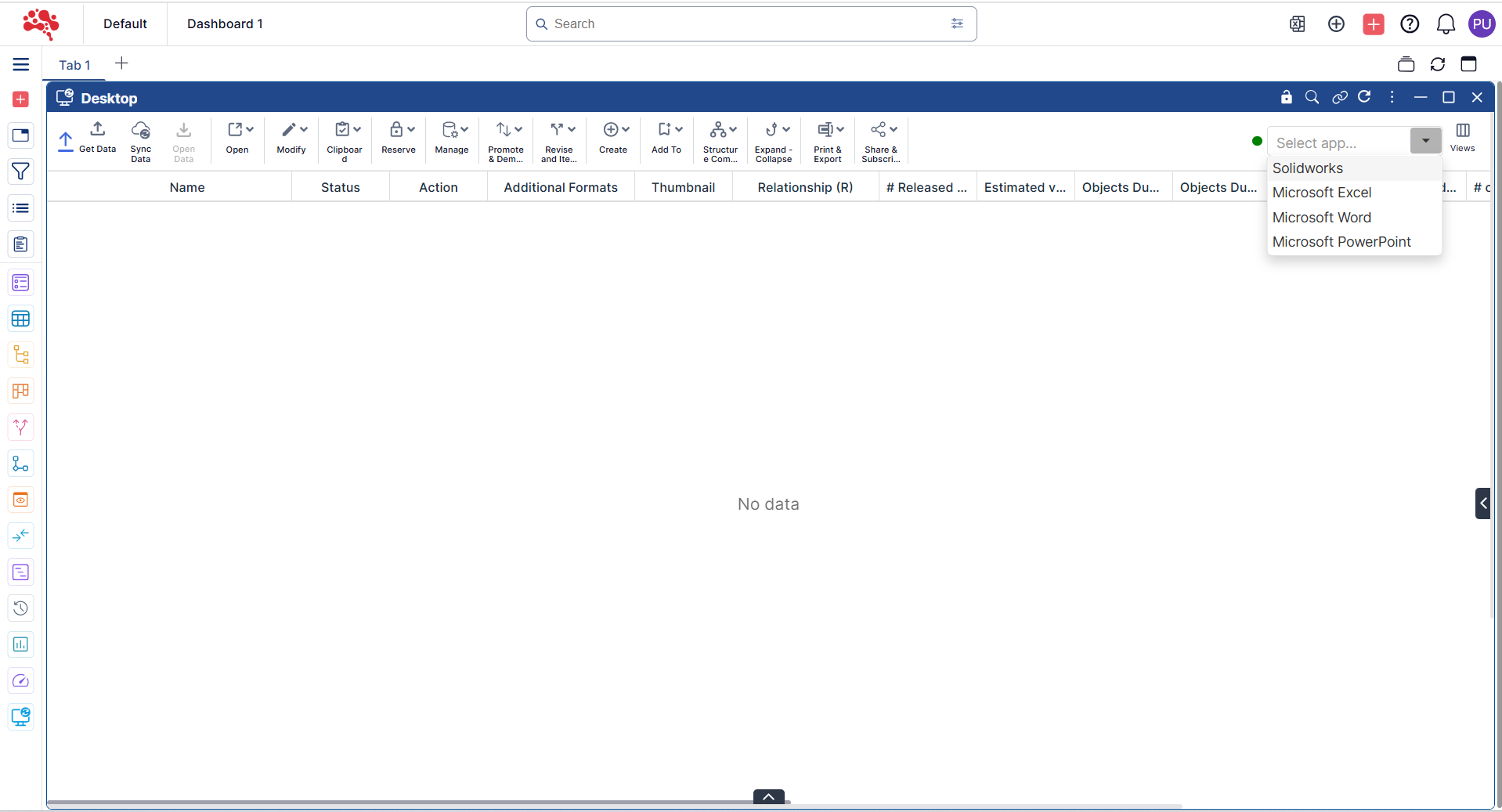Viewport: 1502px width, 812px height.
Task: Click into the Search field
Action: (744, 23)
